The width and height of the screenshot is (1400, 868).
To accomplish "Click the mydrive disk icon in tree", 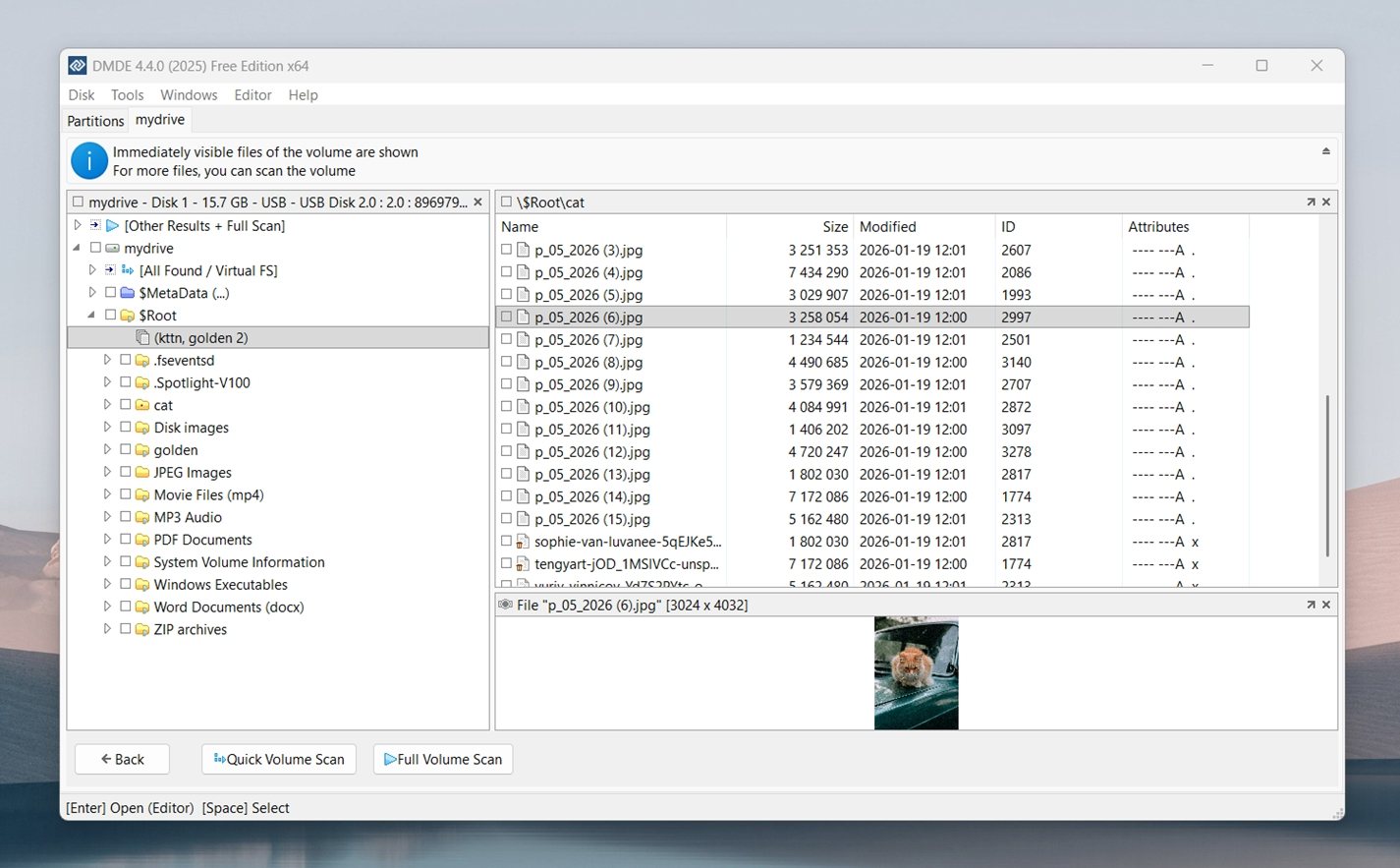I will click(x=113, y=249).
